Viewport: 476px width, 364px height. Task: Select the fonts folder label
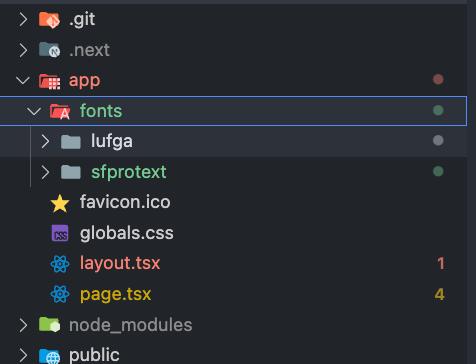[x=101, y=111]
